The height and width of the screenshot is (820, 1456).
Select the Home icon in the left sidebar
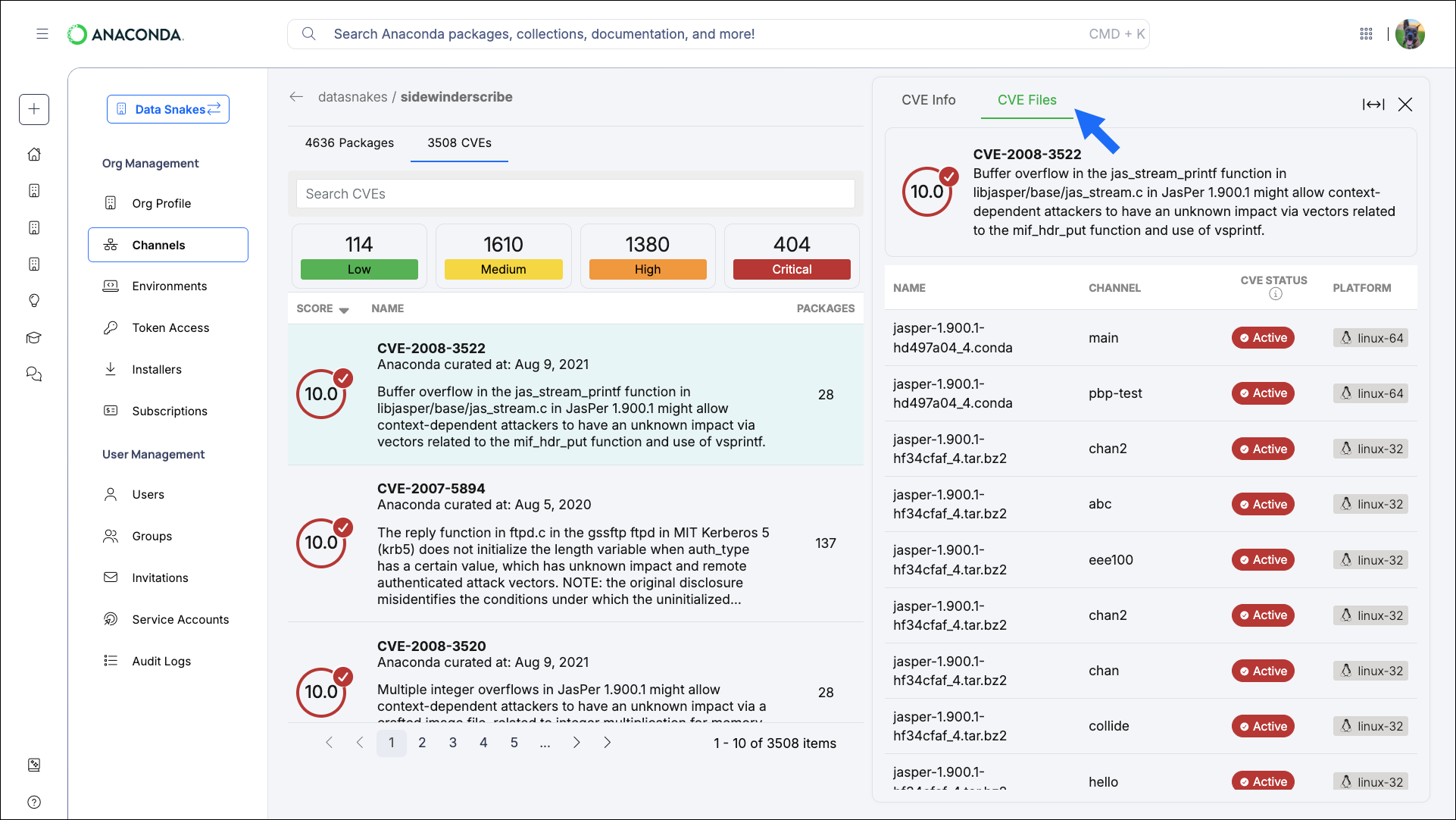coord(34,154)
